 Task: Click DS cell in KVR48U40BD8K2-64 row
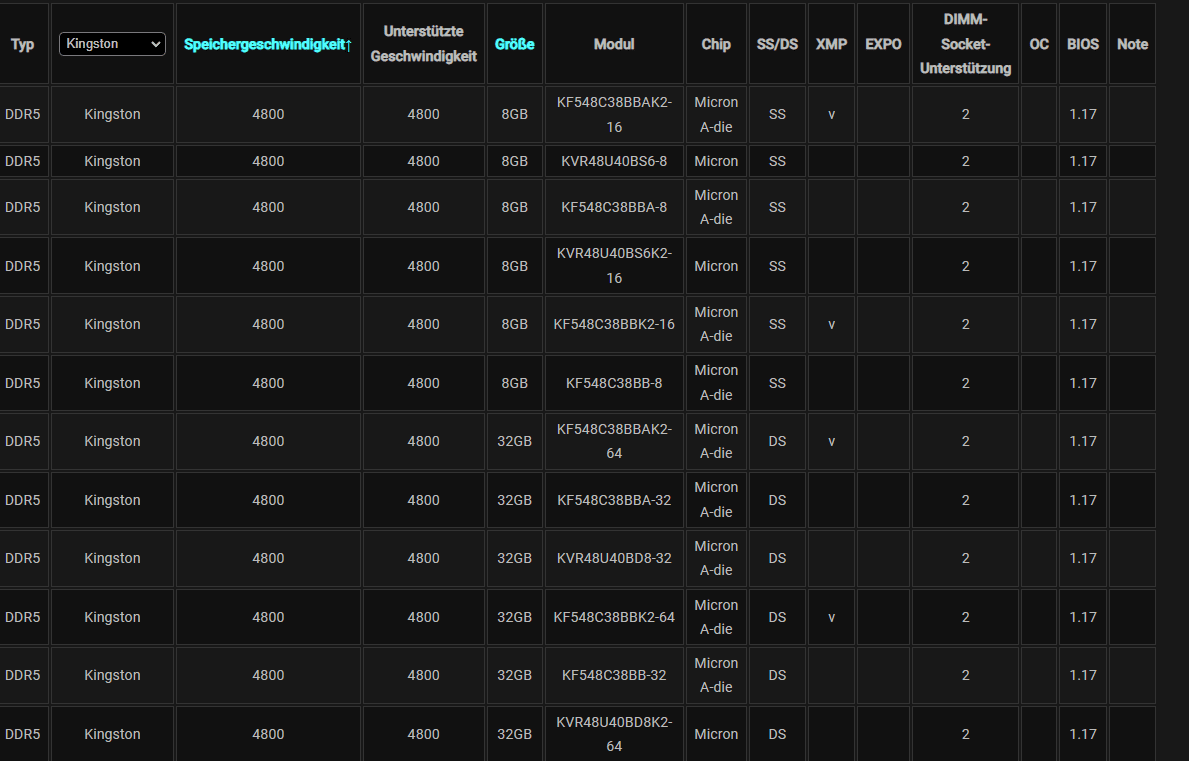pyautogui.click(x=777, y=734)
